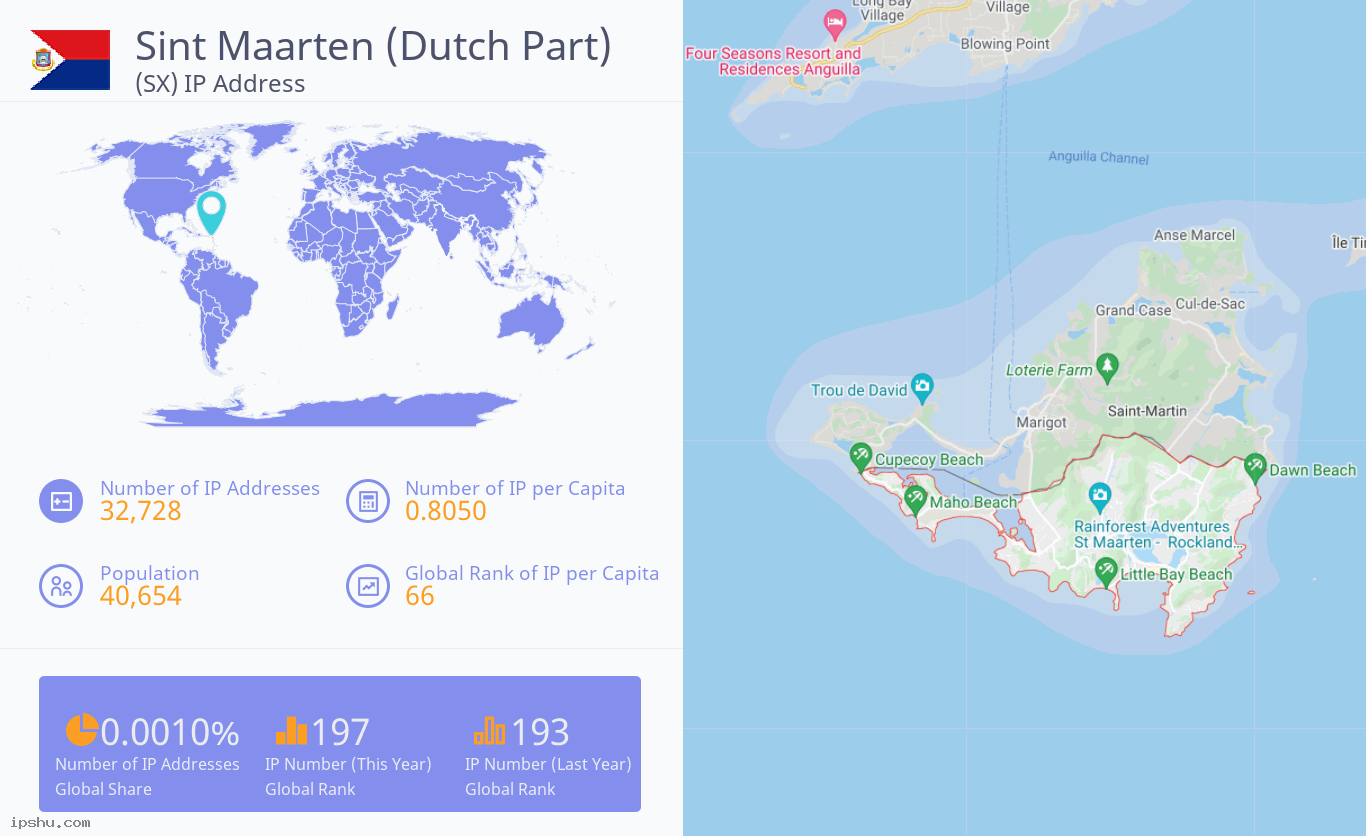Click the Trou de David camera marker
Screen dimensions: 1366x836
pyautogui.click(x=922, y=387)
